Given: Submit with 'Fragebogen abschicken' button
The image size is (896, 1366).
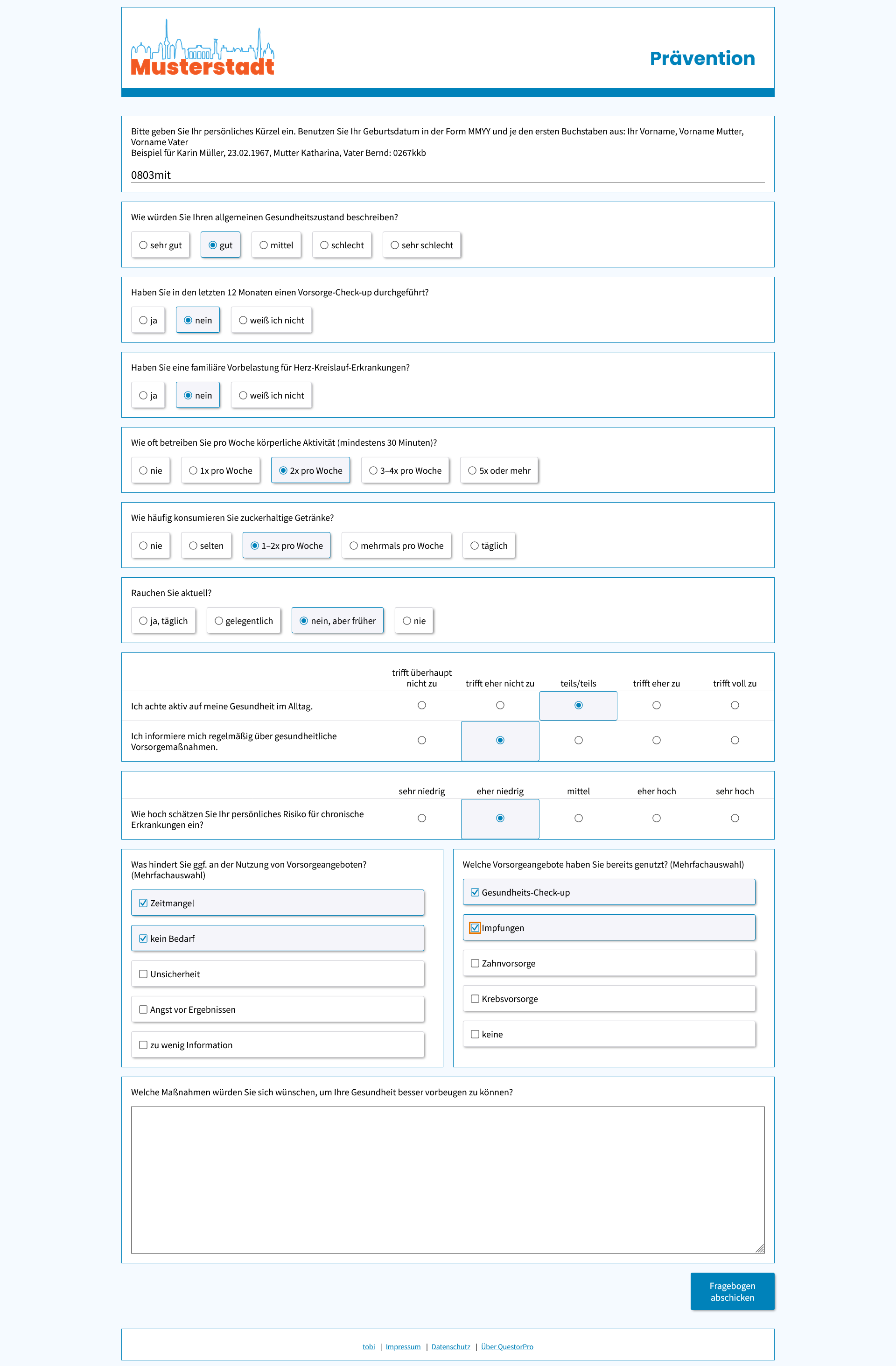Looking at the screenshot, I should pyautogui.click(x=732, y=1291).
